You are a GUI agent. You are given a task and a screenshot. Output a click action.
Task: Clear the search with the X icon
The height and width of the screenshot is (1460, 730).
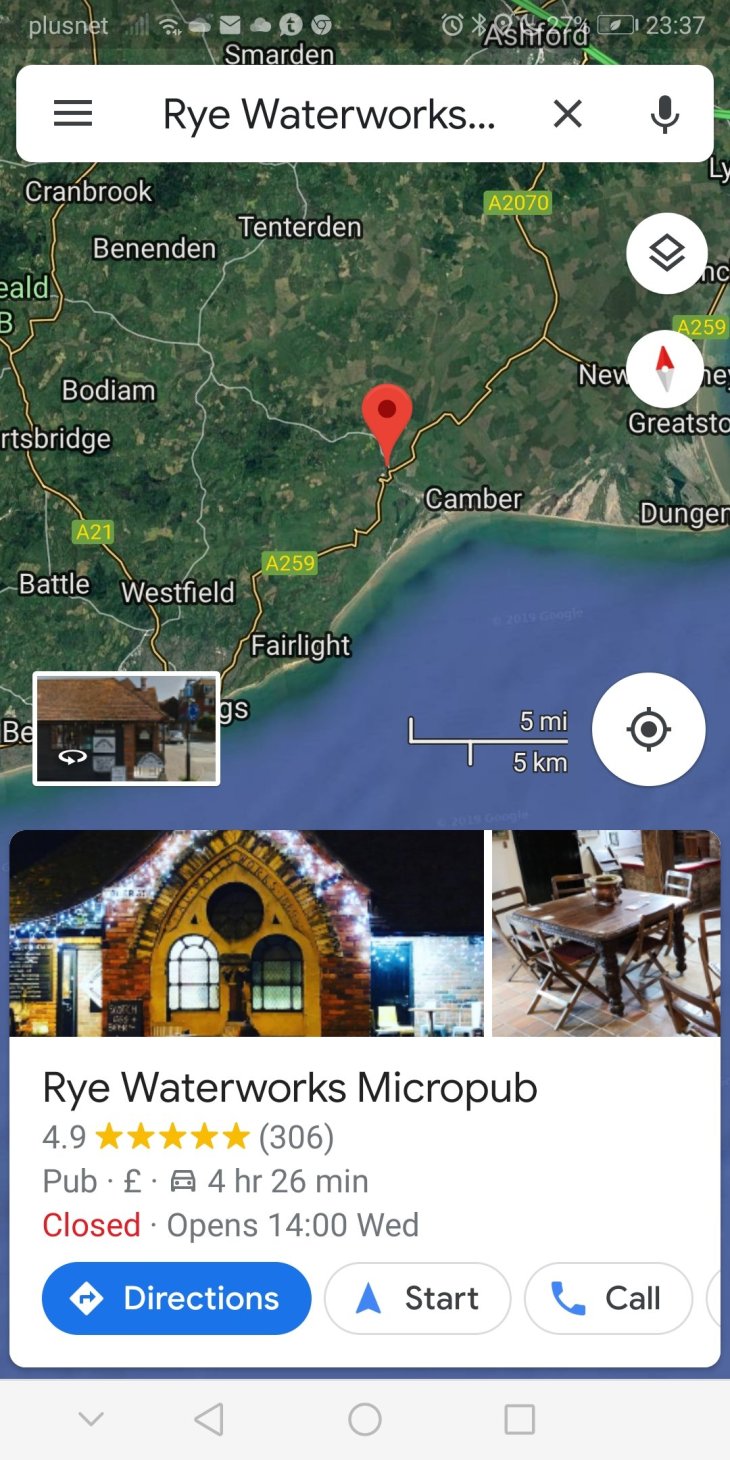[567, 114]
